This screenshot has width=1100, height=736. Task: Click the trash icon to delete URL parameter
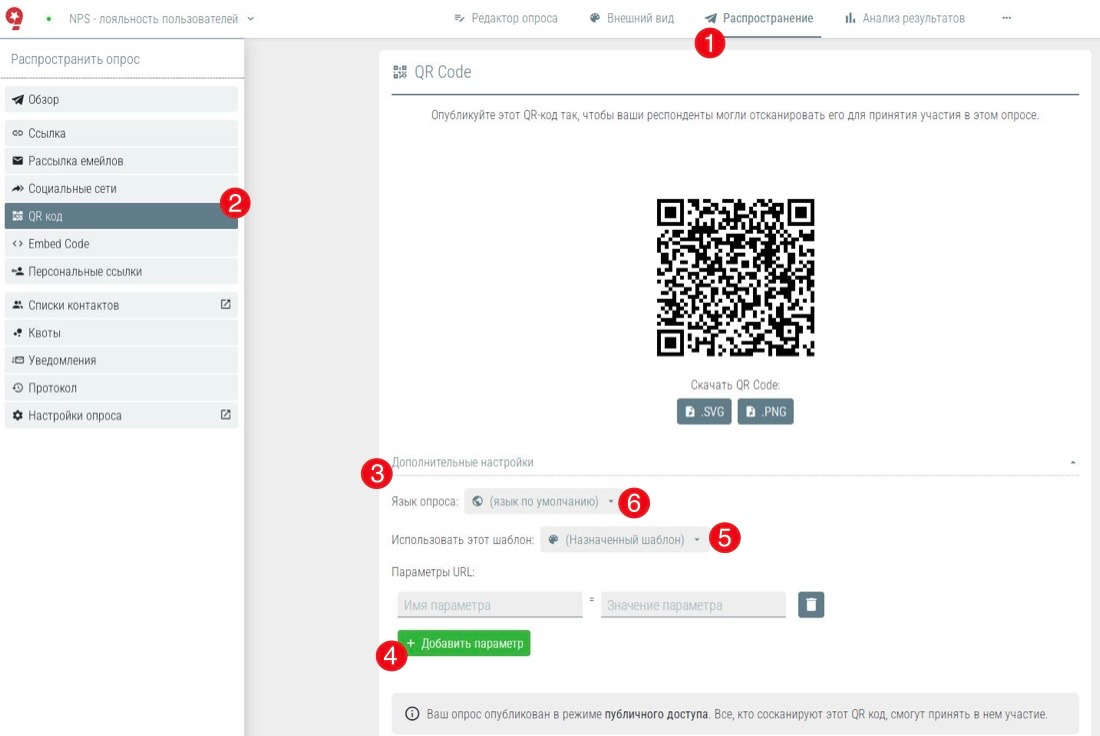811,605
